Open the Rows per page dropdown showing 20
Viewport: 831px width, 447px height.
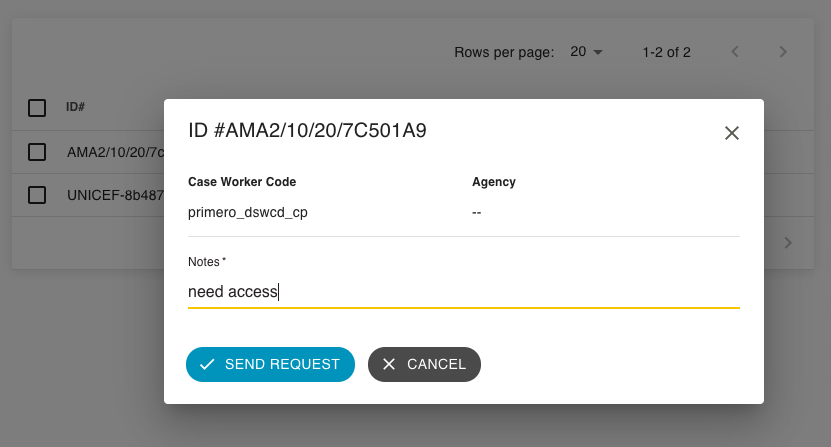586,52
